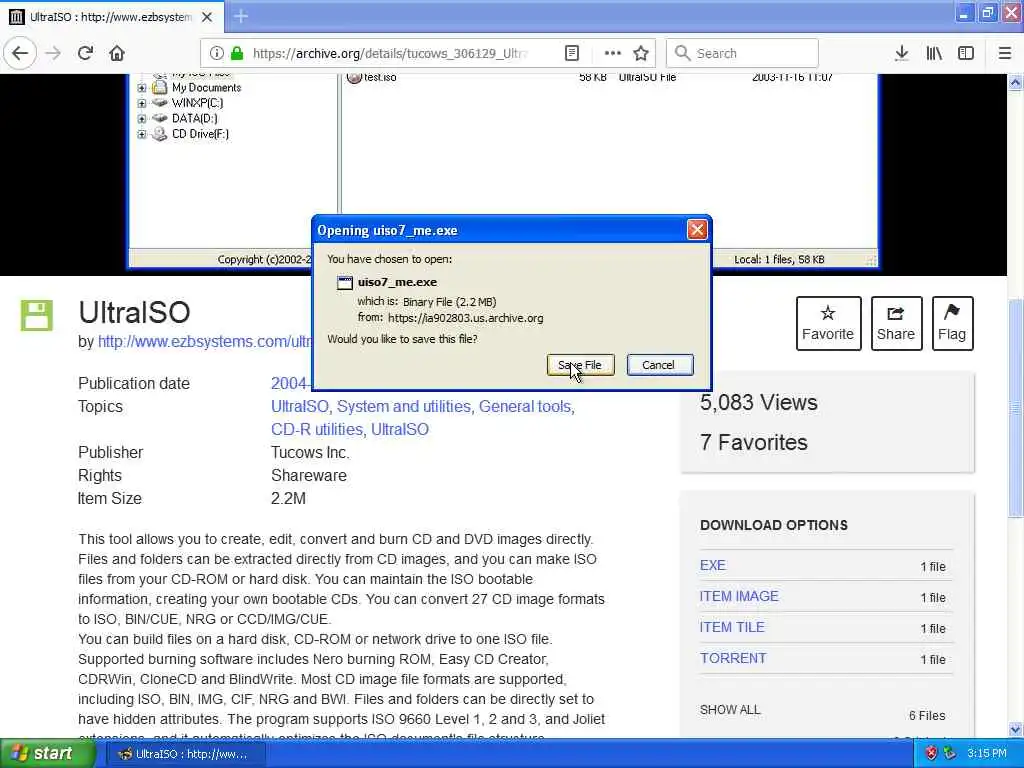The width and height of the screenshot is (1024, 768).
Task: Click the Favorite star button
Action: (828, 323)
